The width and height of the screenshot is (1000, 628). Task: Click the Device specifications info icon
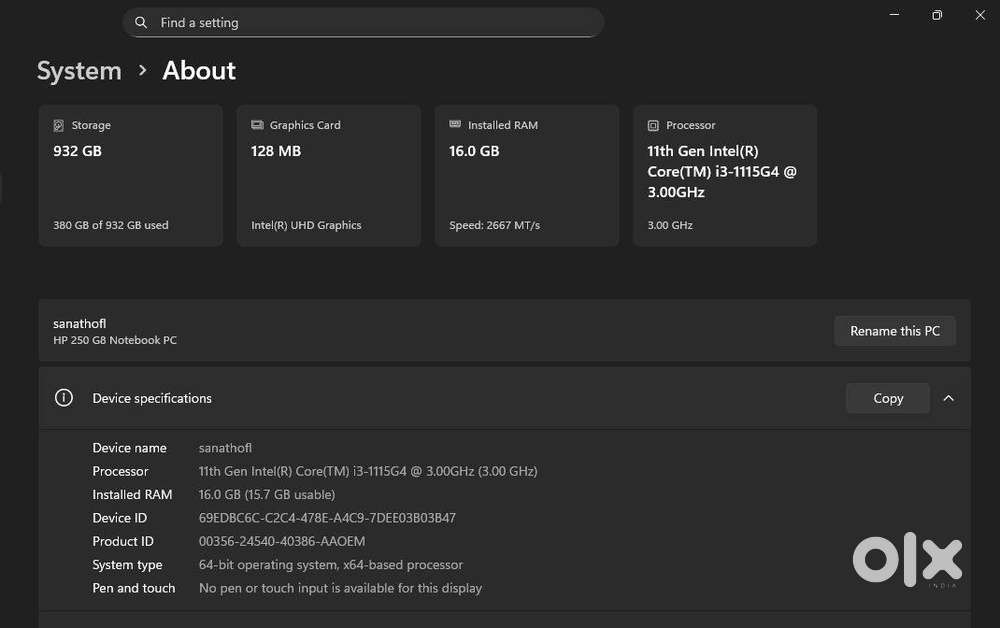point(64,398)
